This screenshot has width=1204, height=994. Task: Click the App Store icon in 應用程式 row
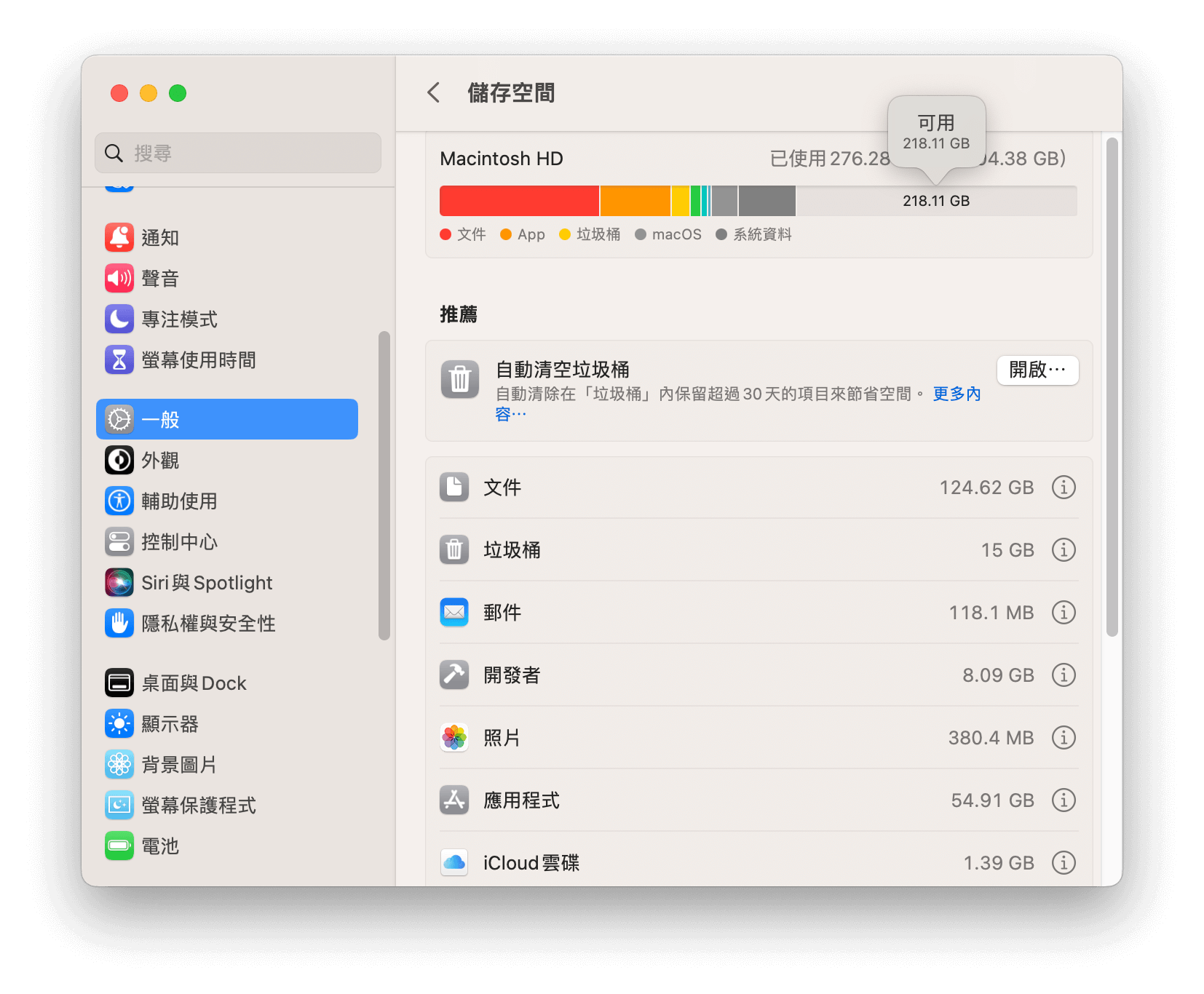coord(454,800)
